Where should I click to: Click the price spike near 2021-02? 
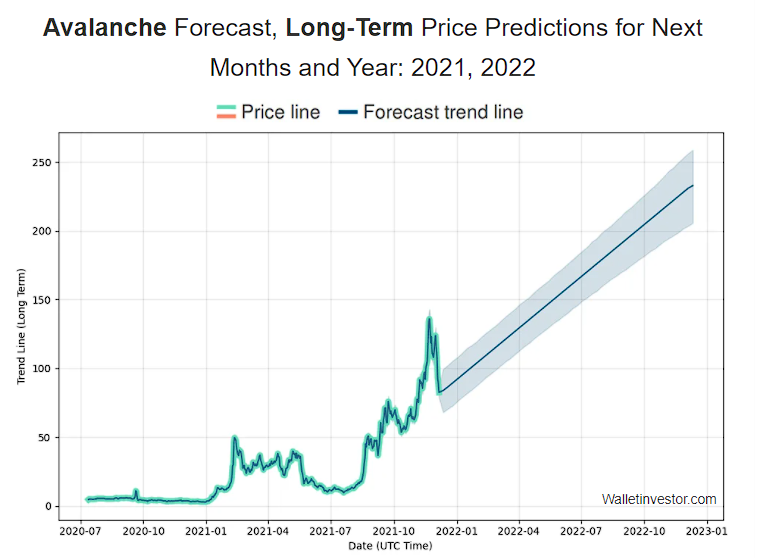pos(234,437)
